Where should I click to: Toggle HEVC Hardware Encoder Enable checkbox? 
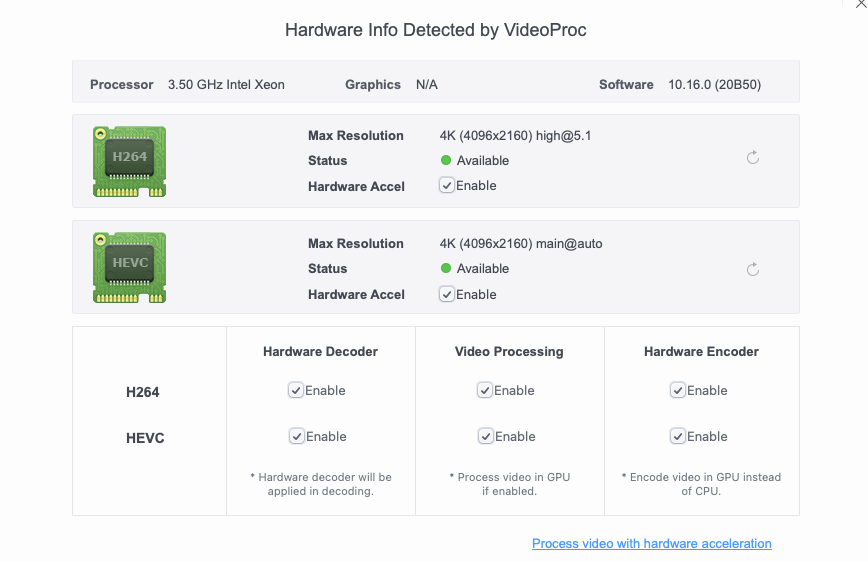678,436
